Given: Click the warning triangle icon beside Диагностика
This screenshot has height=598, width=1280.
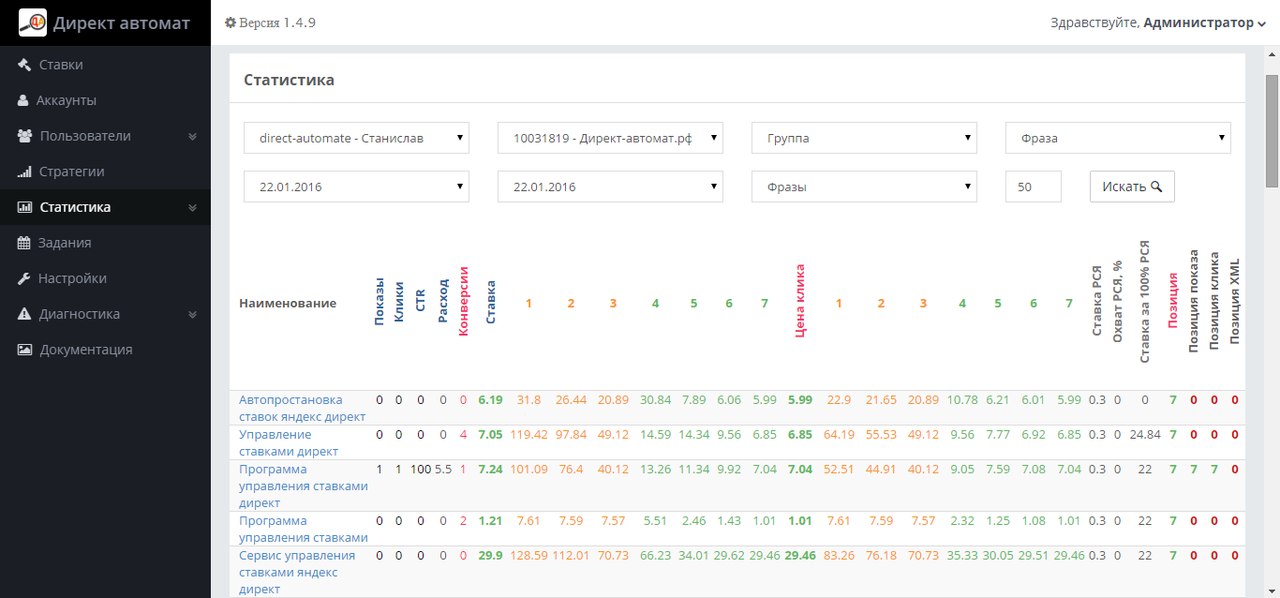Looking at the screenshot, I should point(24,314).
